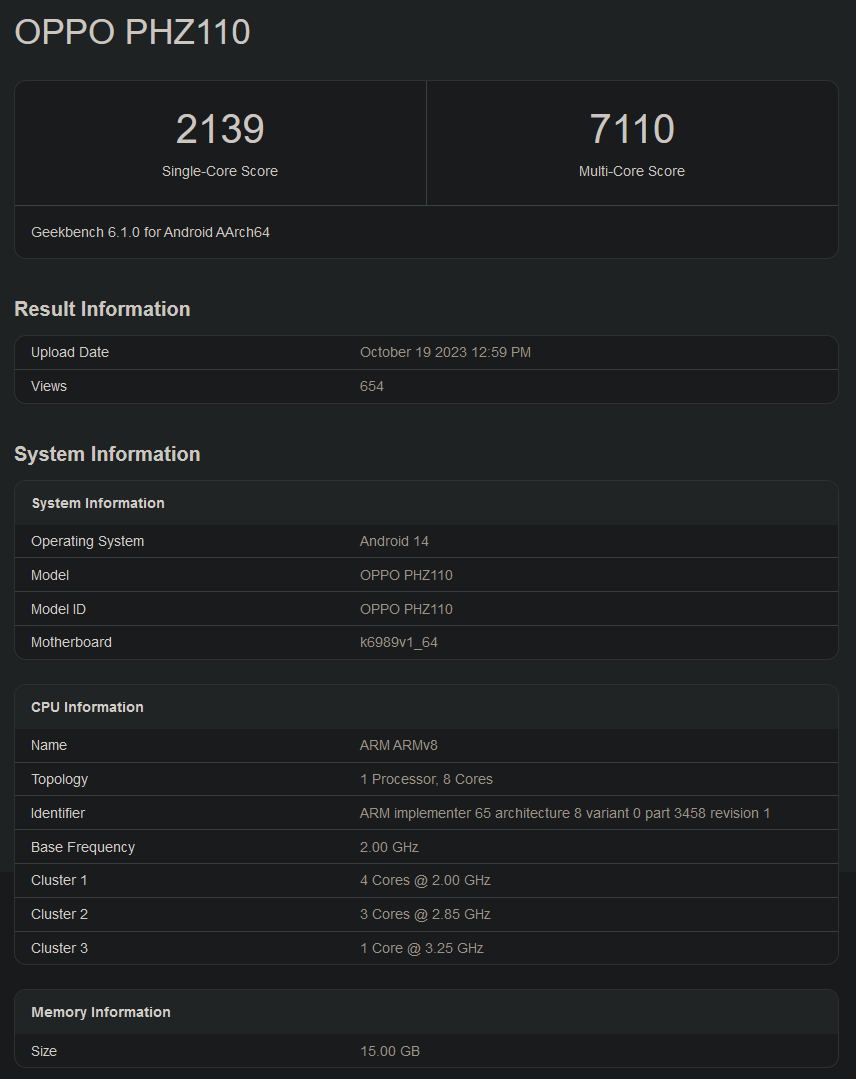856x1079 pixels.
Task: Click the CPU Information table header
Action: tap(87, 707)
